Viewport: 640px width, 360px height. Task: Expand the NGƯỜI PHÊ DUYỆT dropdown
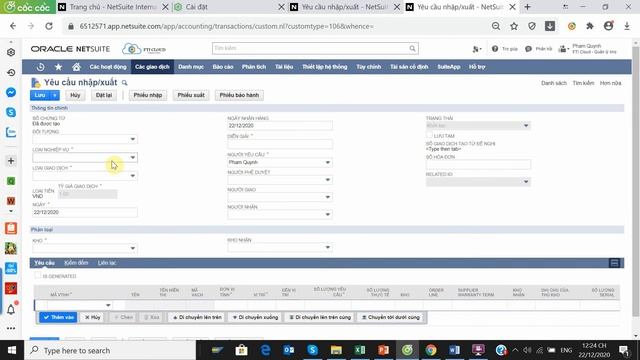[x=327, y=180]
